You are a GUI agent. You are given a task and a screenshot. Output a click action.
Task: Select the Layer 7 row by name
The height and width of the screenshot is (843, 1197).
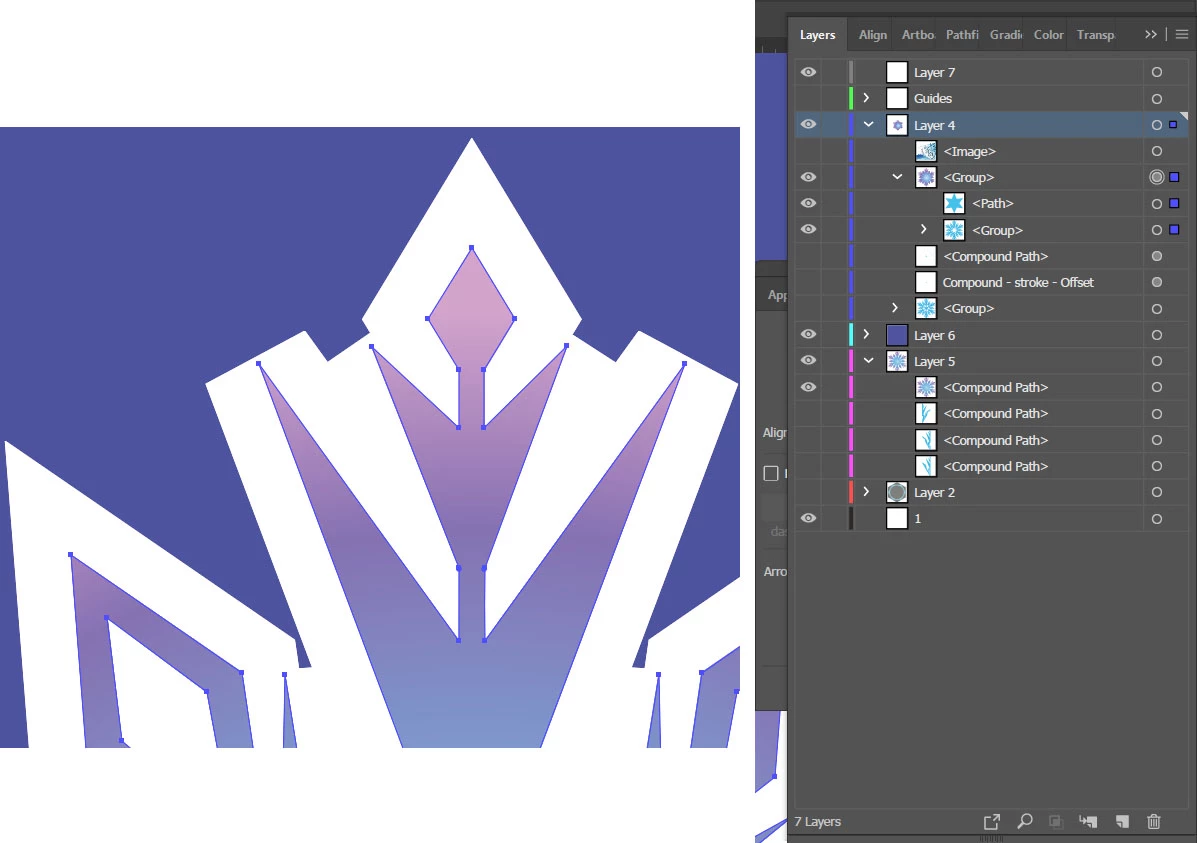point(934,73)
